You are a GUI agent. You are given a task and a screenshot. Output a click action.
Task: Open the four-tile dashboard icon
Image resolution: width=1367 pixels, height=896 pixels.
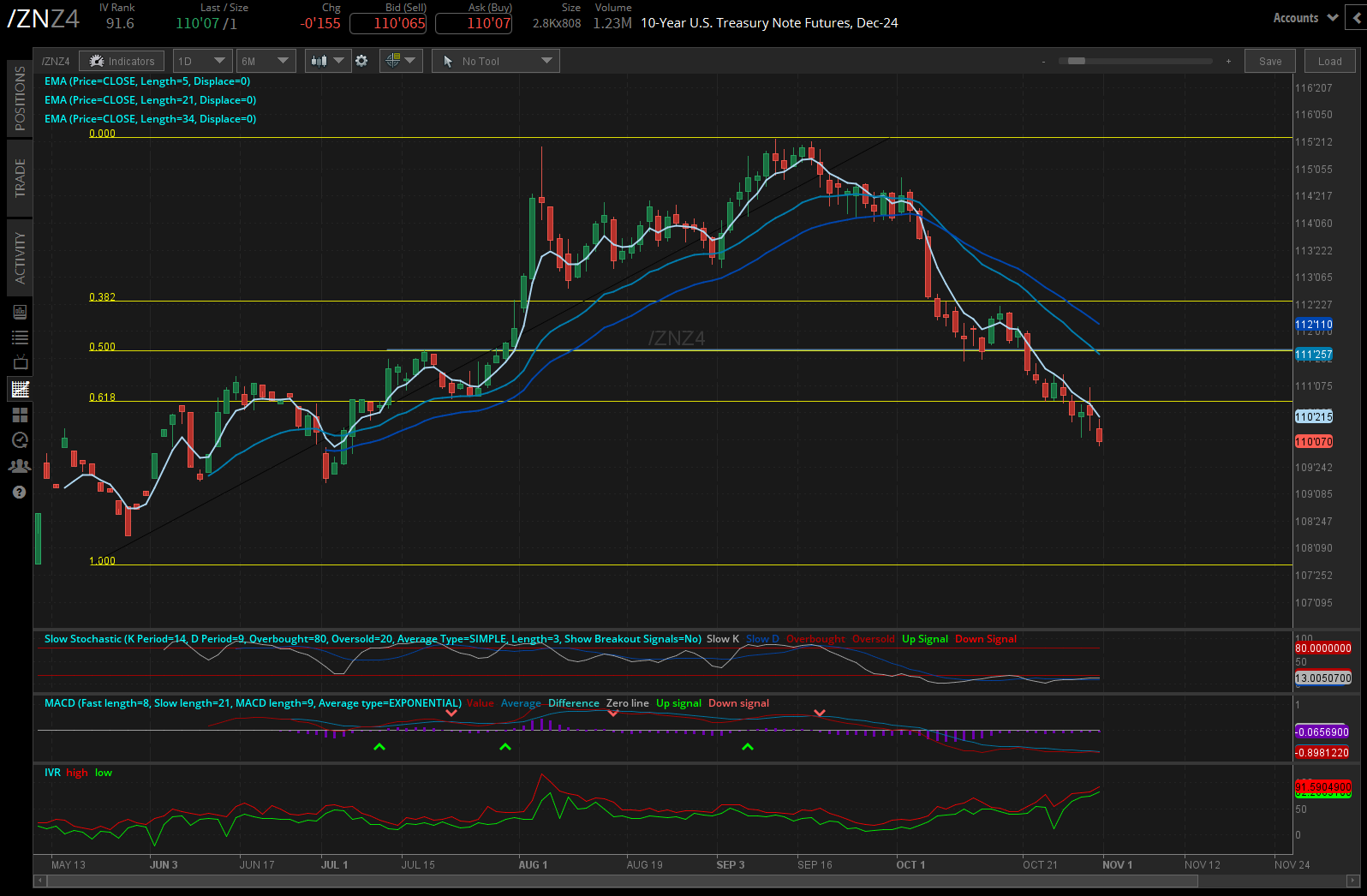click(x=20, y=415)
